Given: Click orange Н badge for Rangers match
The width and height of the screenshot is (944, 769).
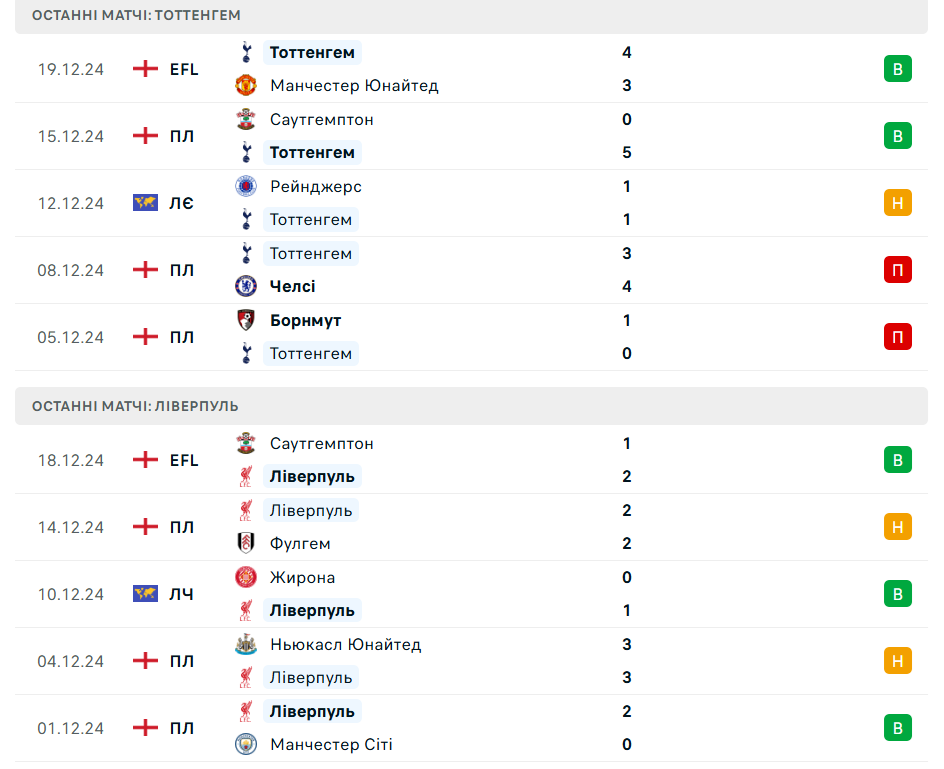Looking at the screenshot, I should (898, 203).
